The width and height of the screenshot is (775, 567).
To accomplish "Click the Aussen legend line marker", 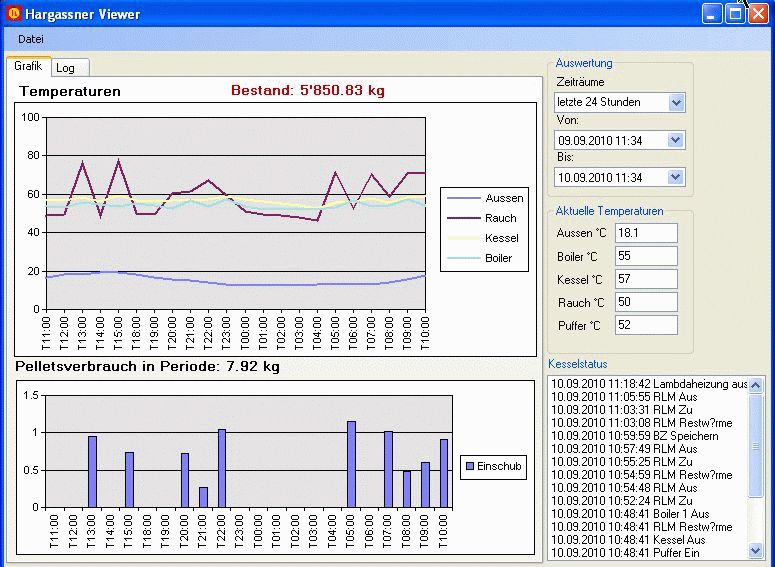I will (x=464, y=198).
